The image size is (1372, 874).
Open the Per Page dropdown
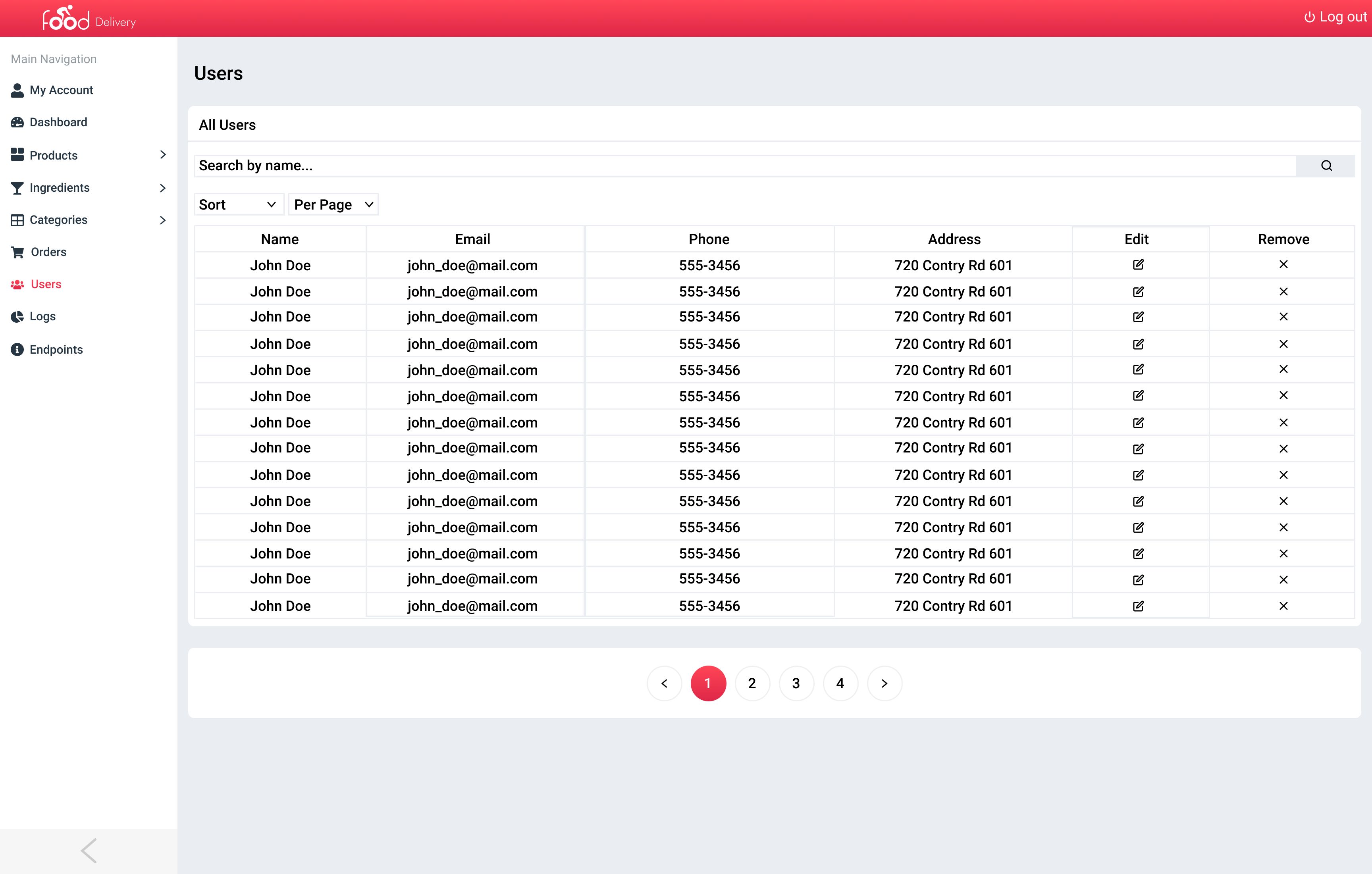[x=333, y=204]
